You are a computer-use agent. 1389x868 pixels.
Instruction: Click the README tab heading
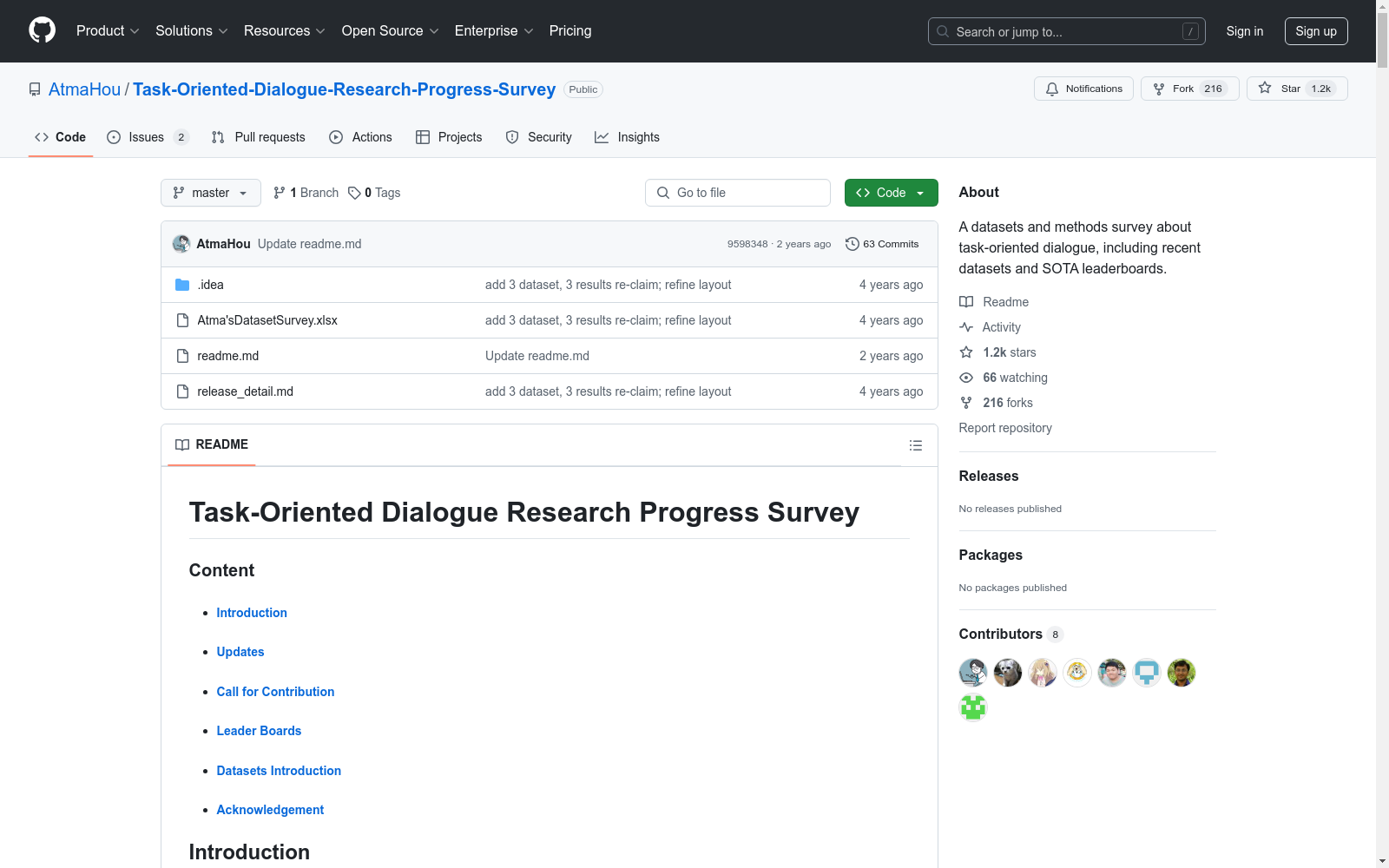point(212,444)
